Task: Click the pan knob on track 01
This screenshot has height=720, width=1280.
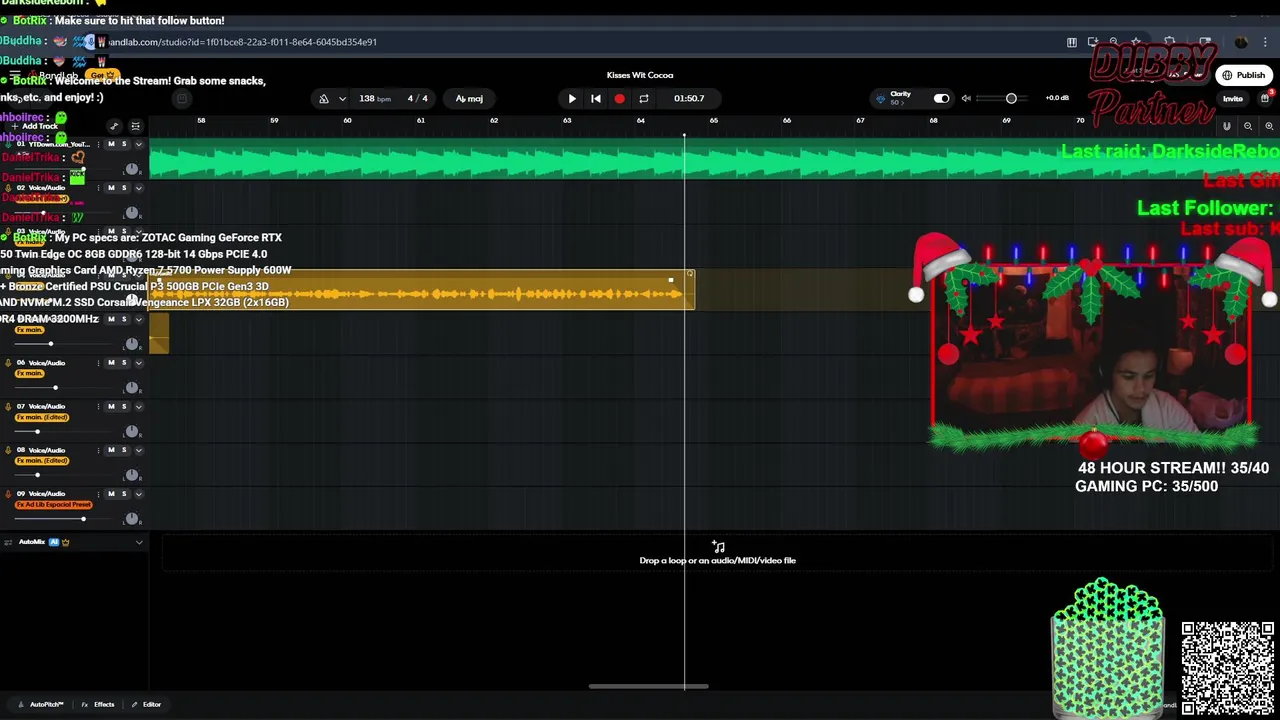Action: click(131, 170)
